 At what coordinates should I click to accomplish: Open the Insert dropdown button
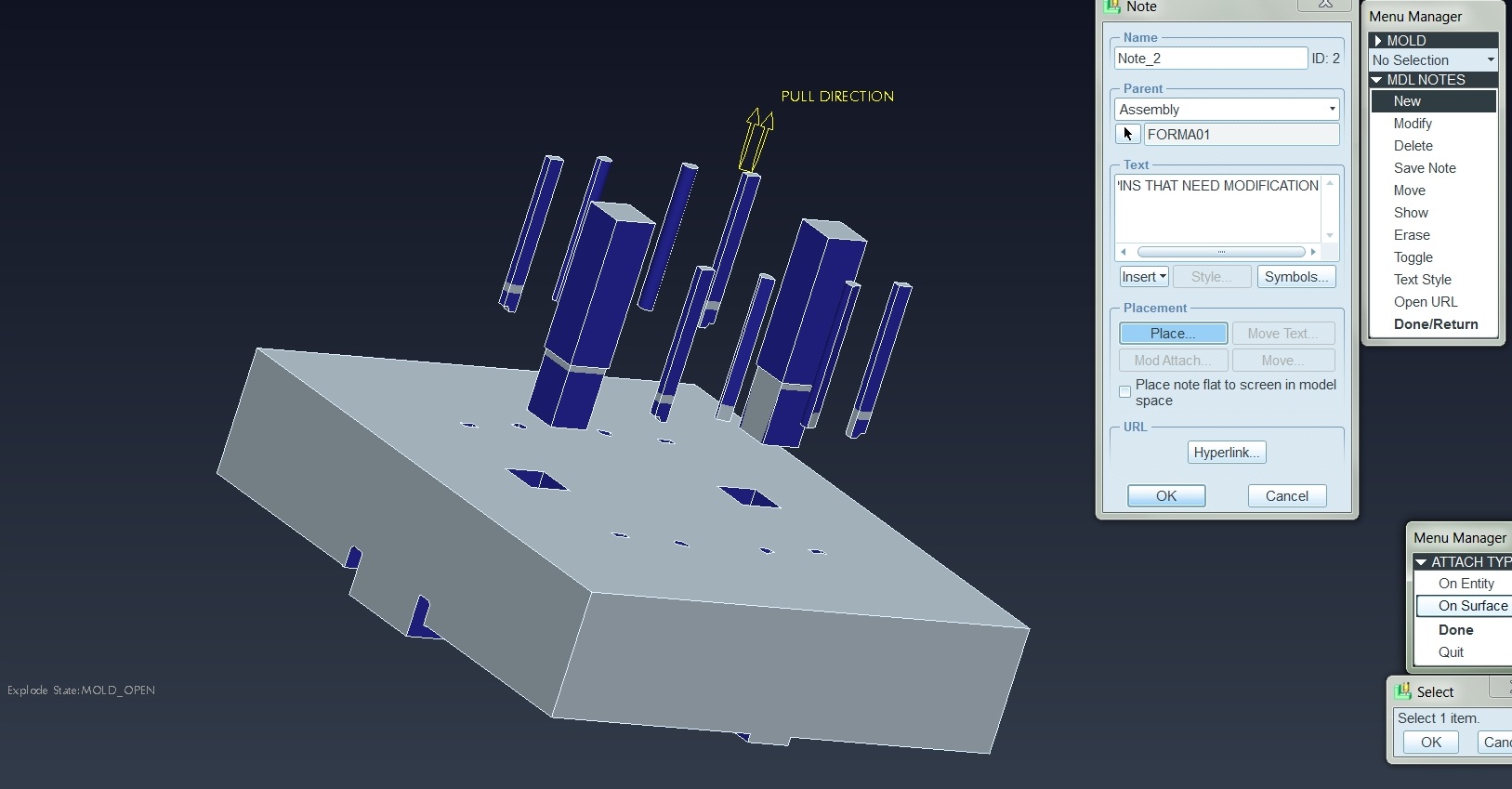(1143, 277)
